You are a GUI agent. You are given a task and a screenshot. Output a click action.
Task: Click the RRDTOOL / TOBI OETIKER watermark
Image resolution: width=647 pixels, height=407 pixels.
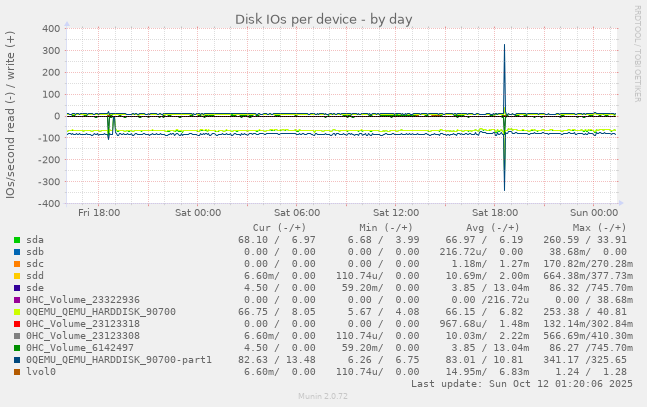638,53
